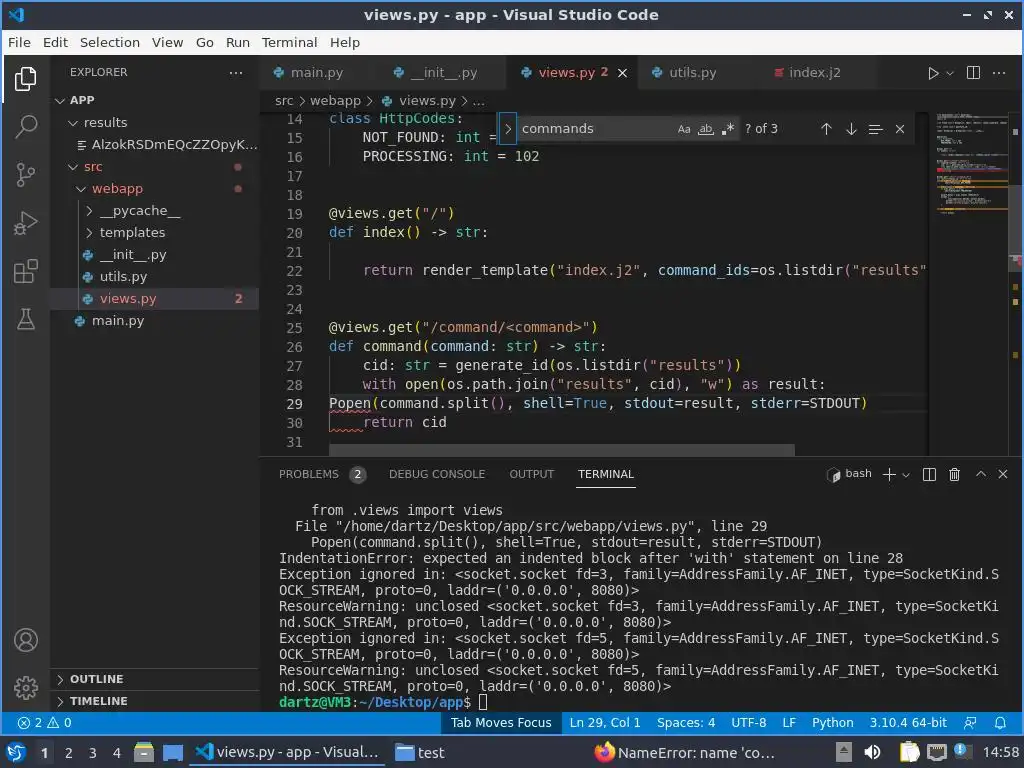This screenshot has height=768, width=1024.
Task: Toggle Tab Moves Focus mode
Action: click(501, 723)
